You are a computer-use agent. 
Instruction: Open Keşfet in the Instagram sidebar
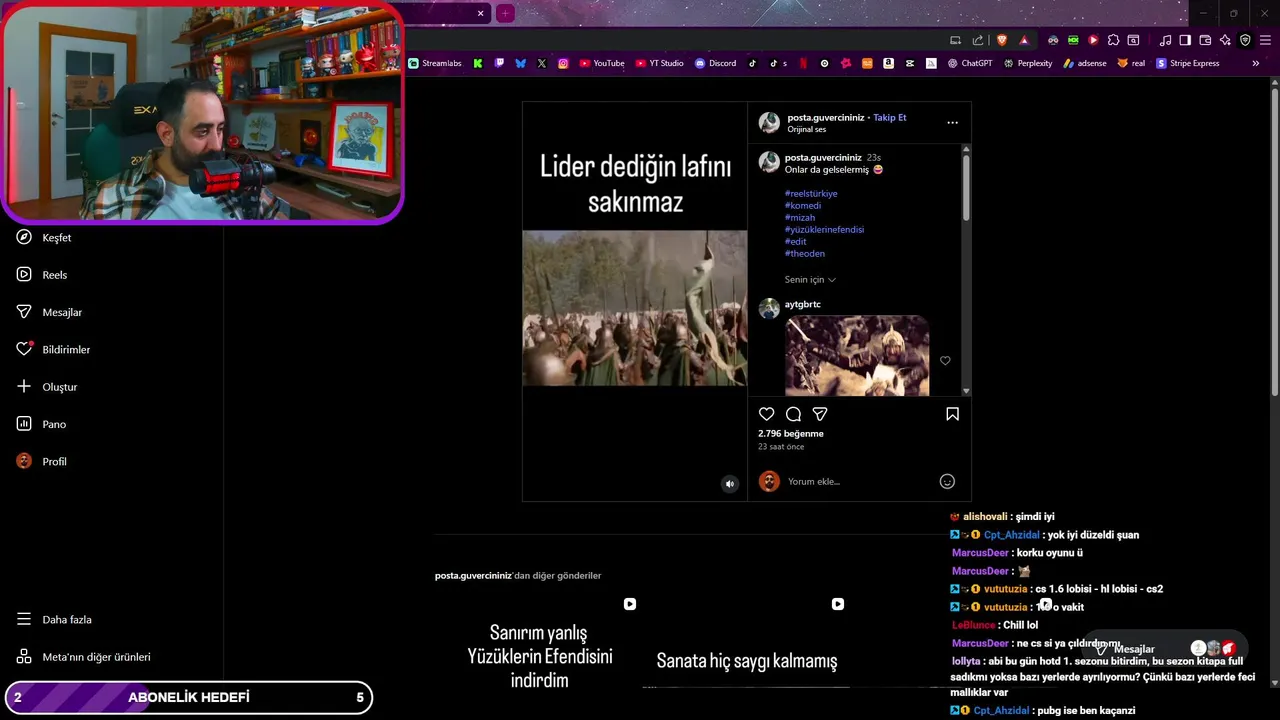click(44, 238)
